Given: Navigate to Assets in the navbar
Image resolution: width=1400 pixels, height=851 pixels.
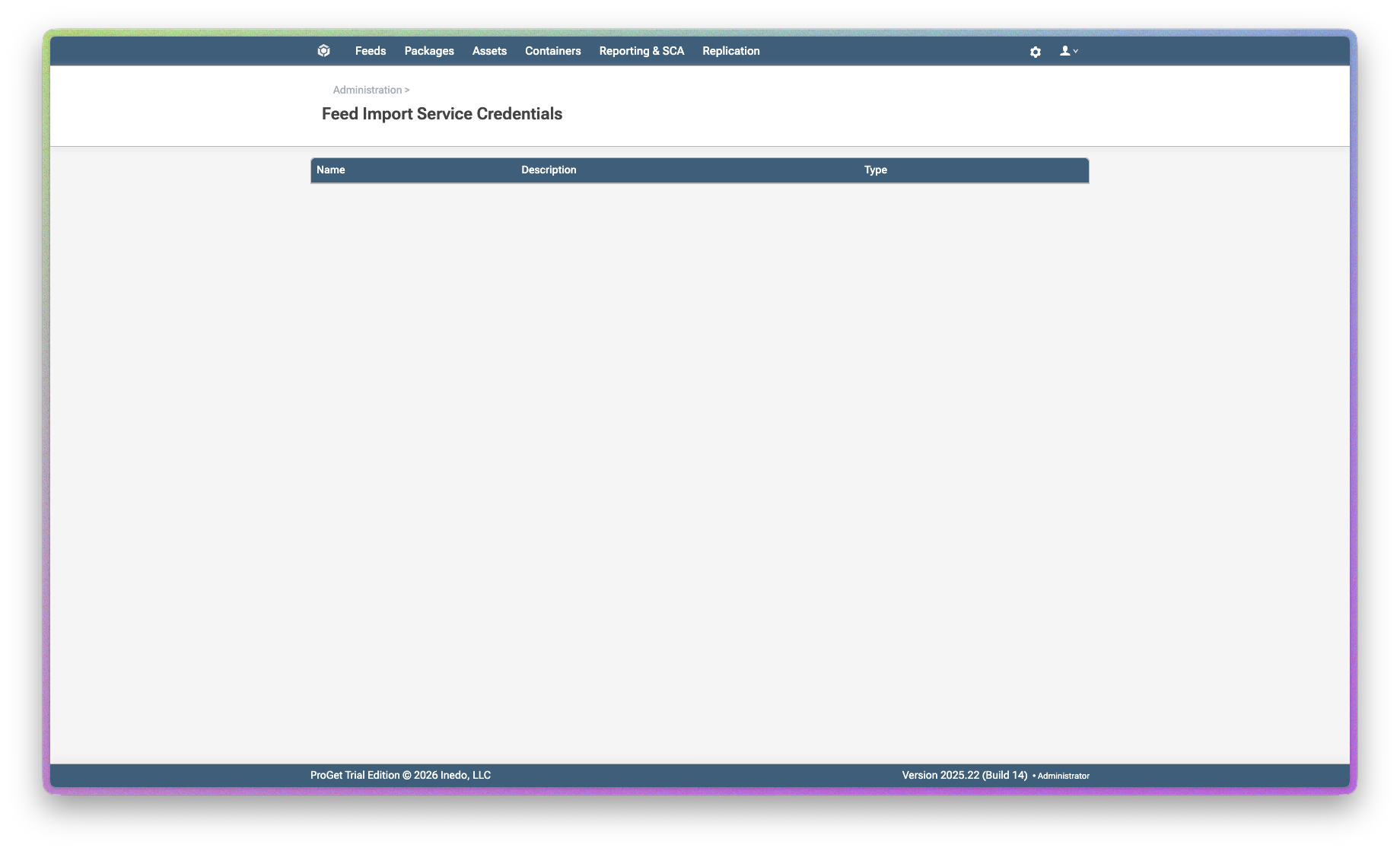Looking at the screenshot, I should (x=489, y=51).
